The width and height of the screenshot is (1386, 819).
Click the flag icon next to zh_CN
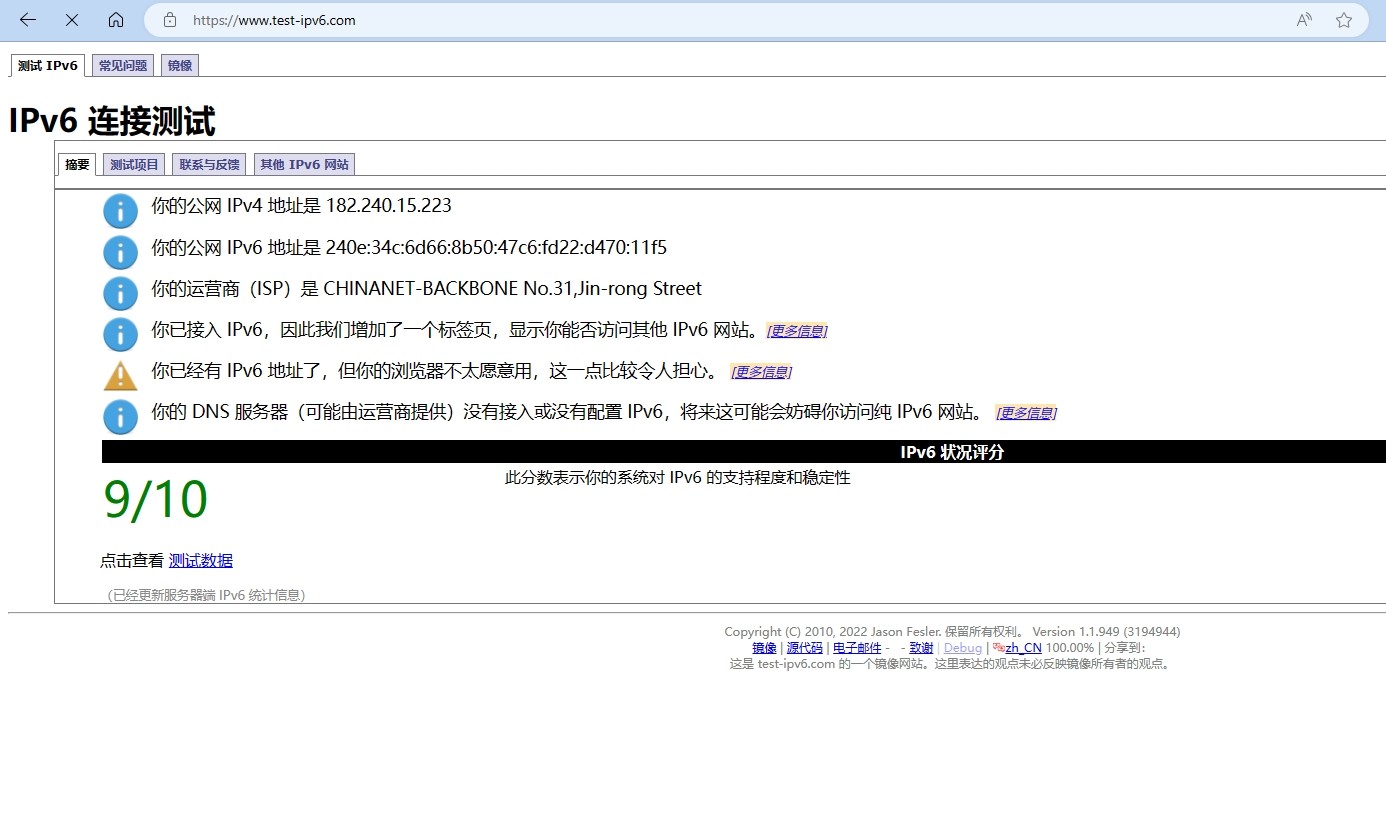tap(998, 647)
